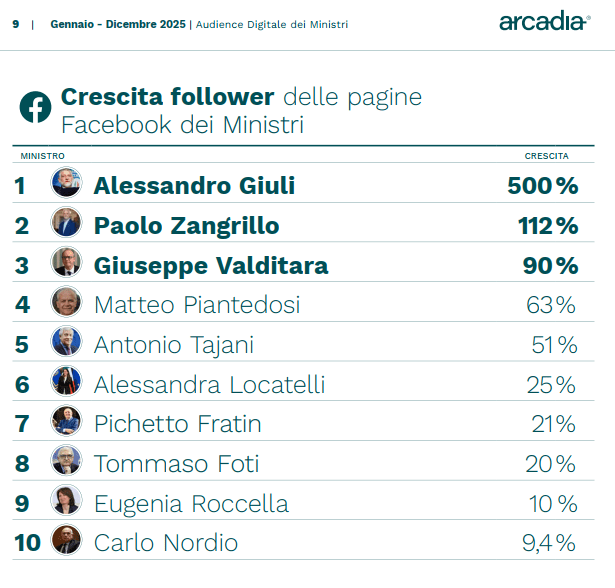
Task: Click Alessandro Giuli's profile photo
Action: [66, 183]
